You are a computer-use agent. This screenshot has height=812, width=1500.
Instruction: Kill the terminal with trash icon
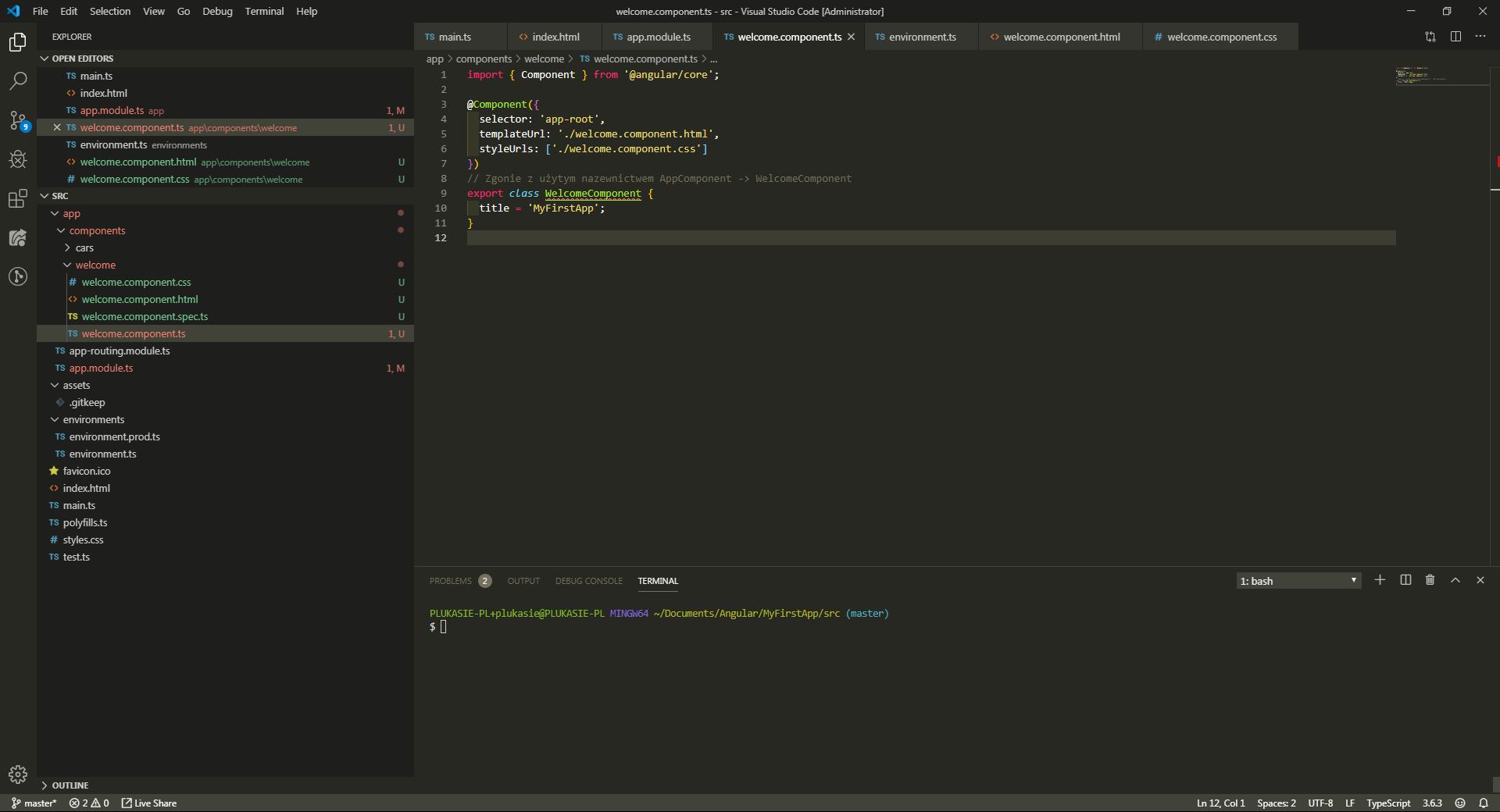[x=1430, y=580]
